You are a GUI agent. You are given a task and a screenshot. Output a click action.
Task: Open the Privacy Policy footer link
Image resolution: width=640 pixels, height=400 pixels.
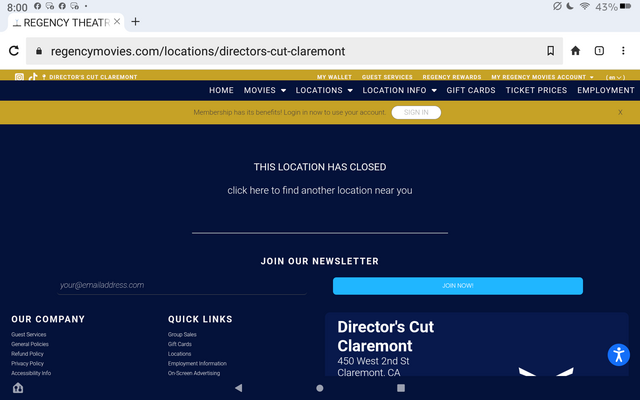coord(27,363)
